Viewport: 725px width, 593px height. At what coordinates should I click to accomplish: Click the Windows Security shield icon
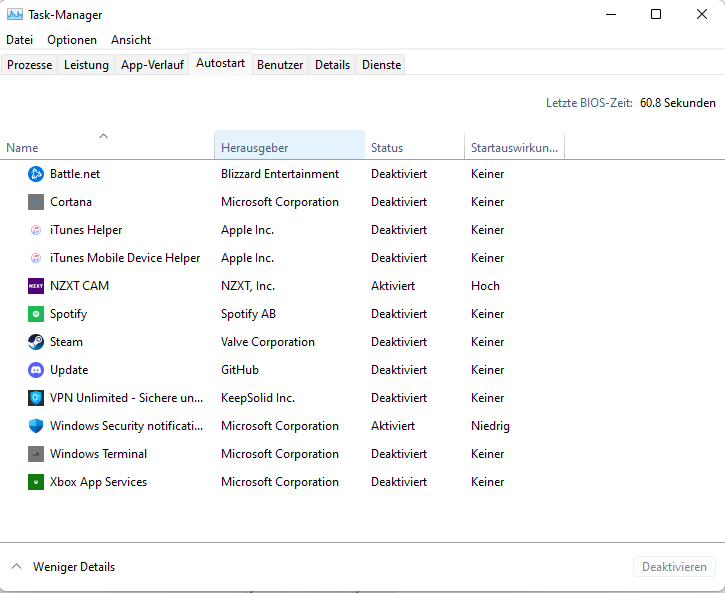pos(36,426)
